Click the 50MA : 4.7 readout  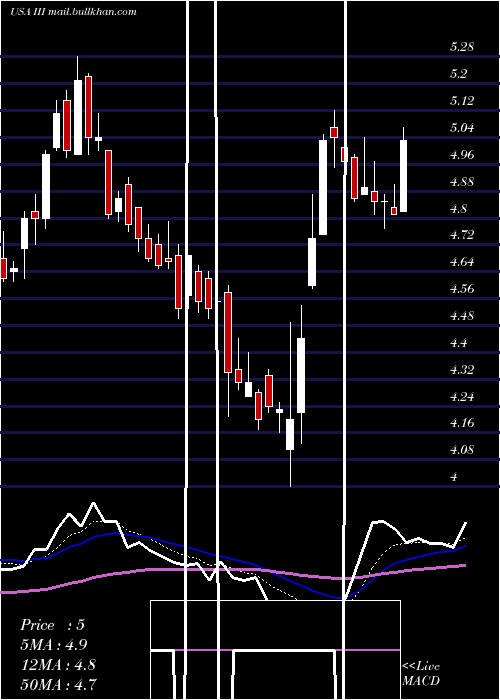click(58, 684)
